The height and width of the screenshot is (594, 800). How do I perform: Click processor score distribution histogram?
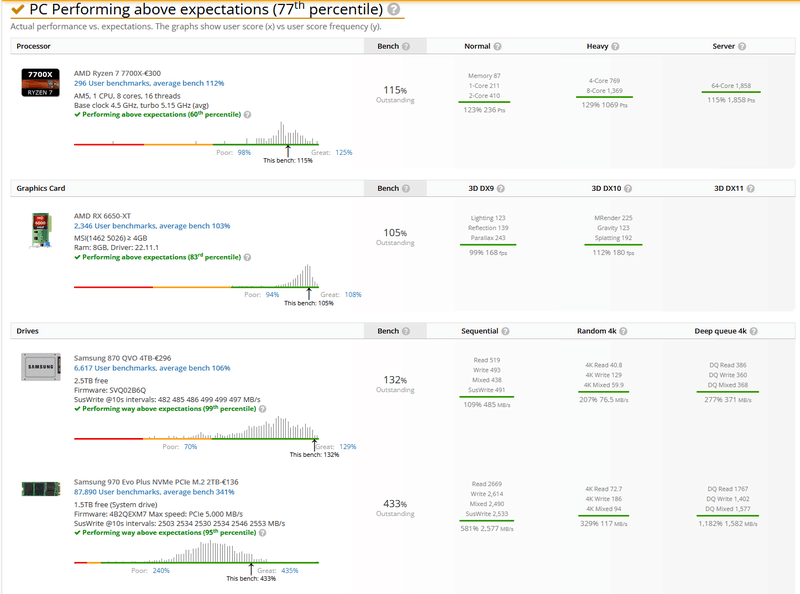pos(196,134)
